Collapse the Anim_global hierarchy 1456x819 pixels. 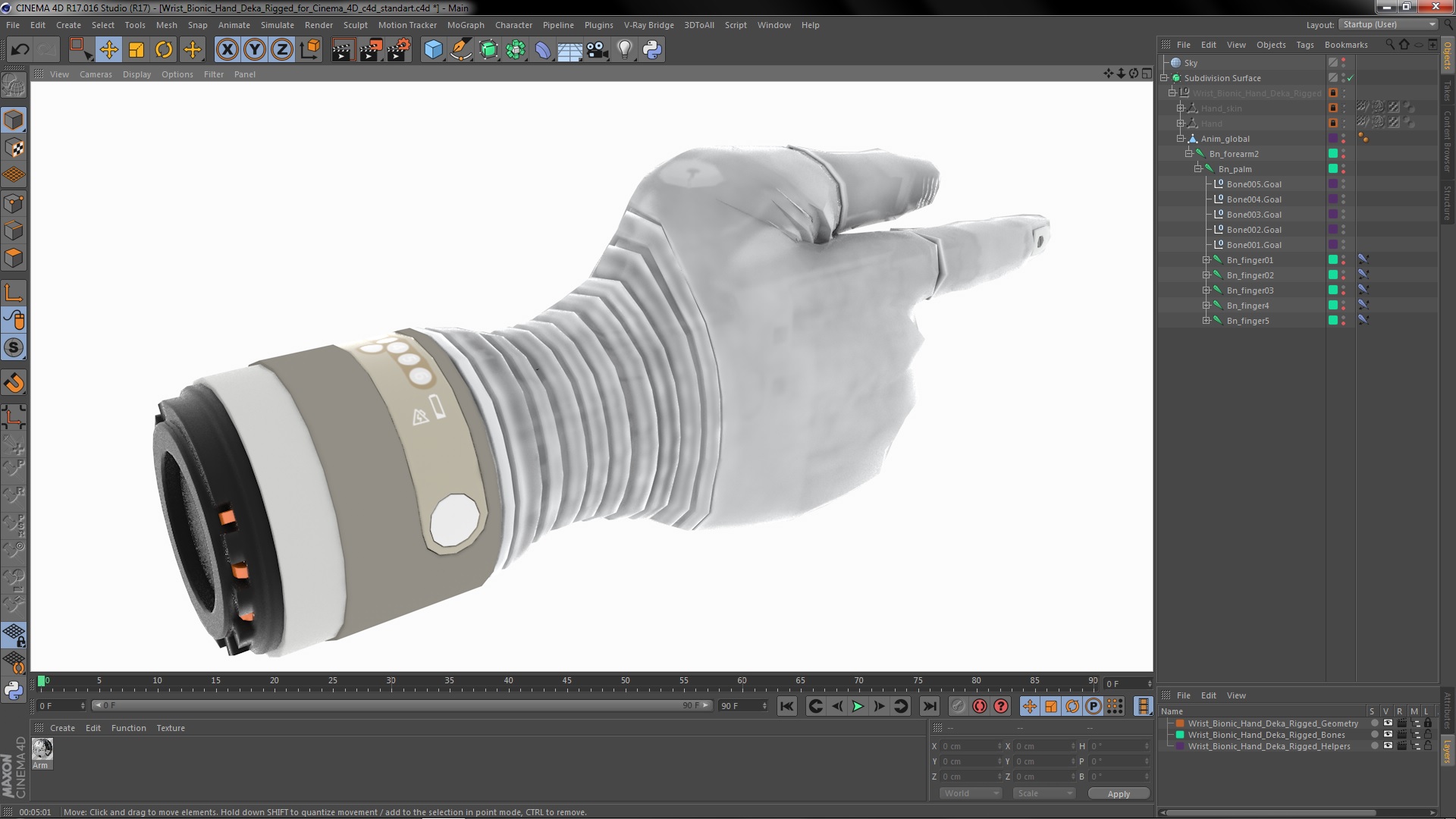tap(1180, 139)
